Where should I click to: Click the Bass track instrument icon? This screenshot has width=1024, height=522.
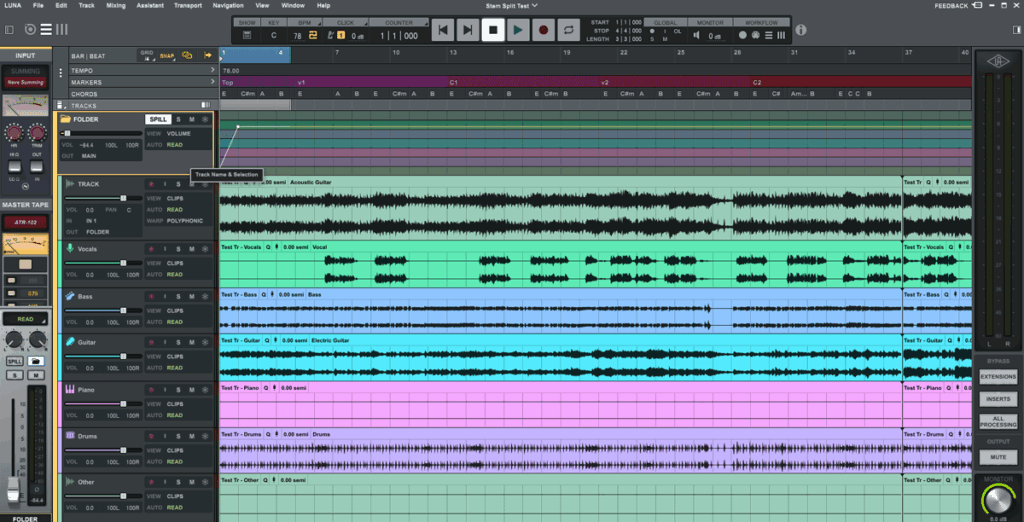coord(70,296)
